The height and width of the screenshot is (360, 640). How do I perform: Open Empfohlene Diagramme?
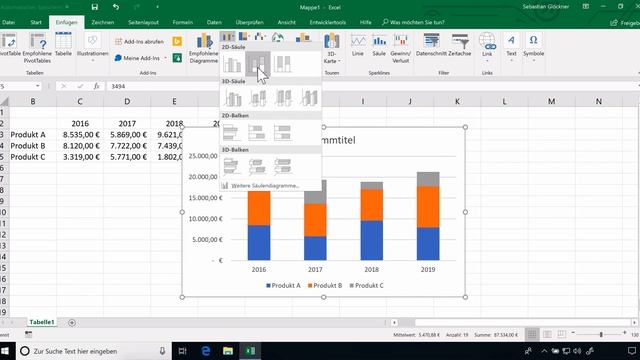(204, 48)
